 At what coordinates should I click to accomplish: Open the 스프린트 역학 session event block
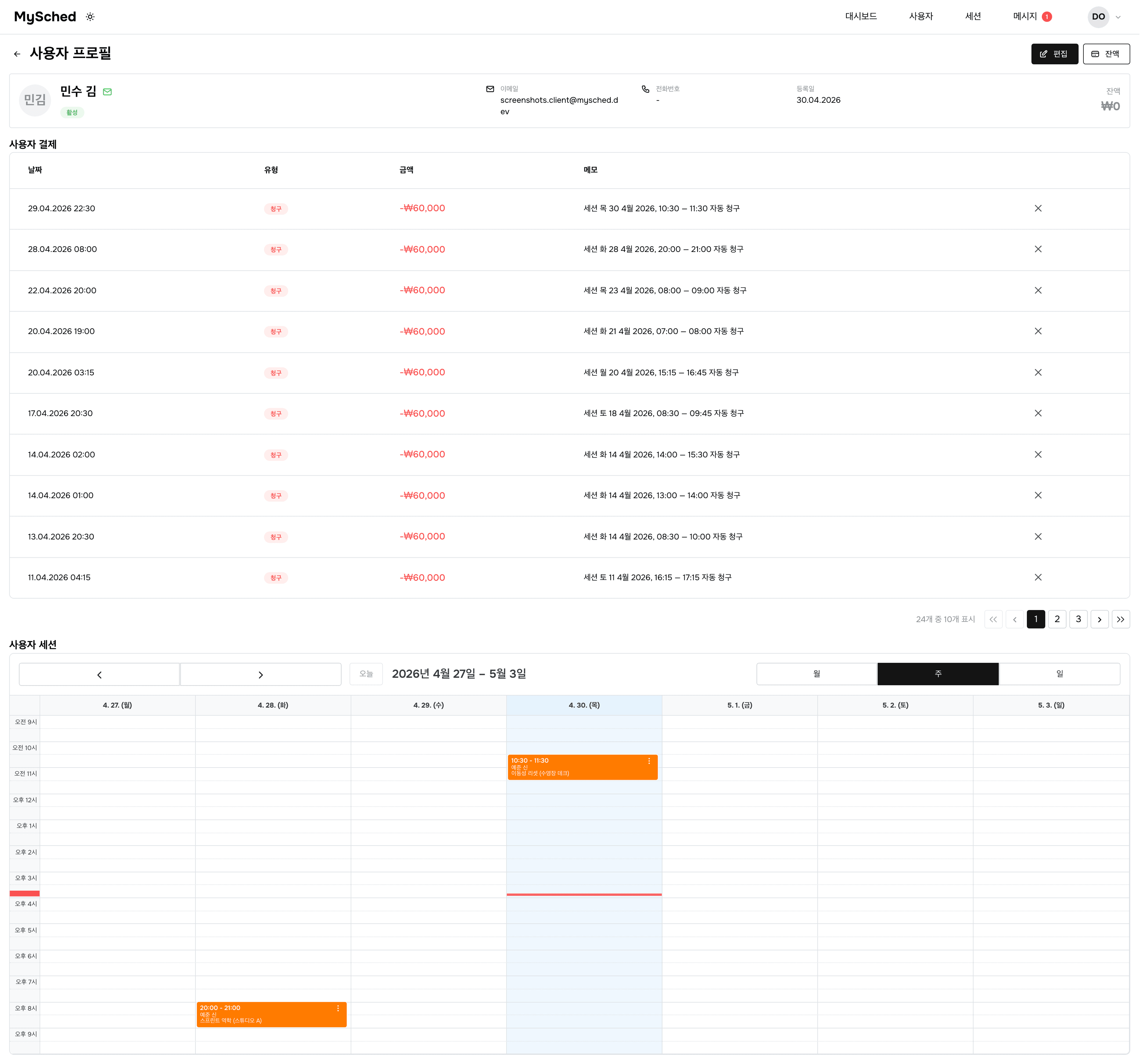[x=271, y=1015]
